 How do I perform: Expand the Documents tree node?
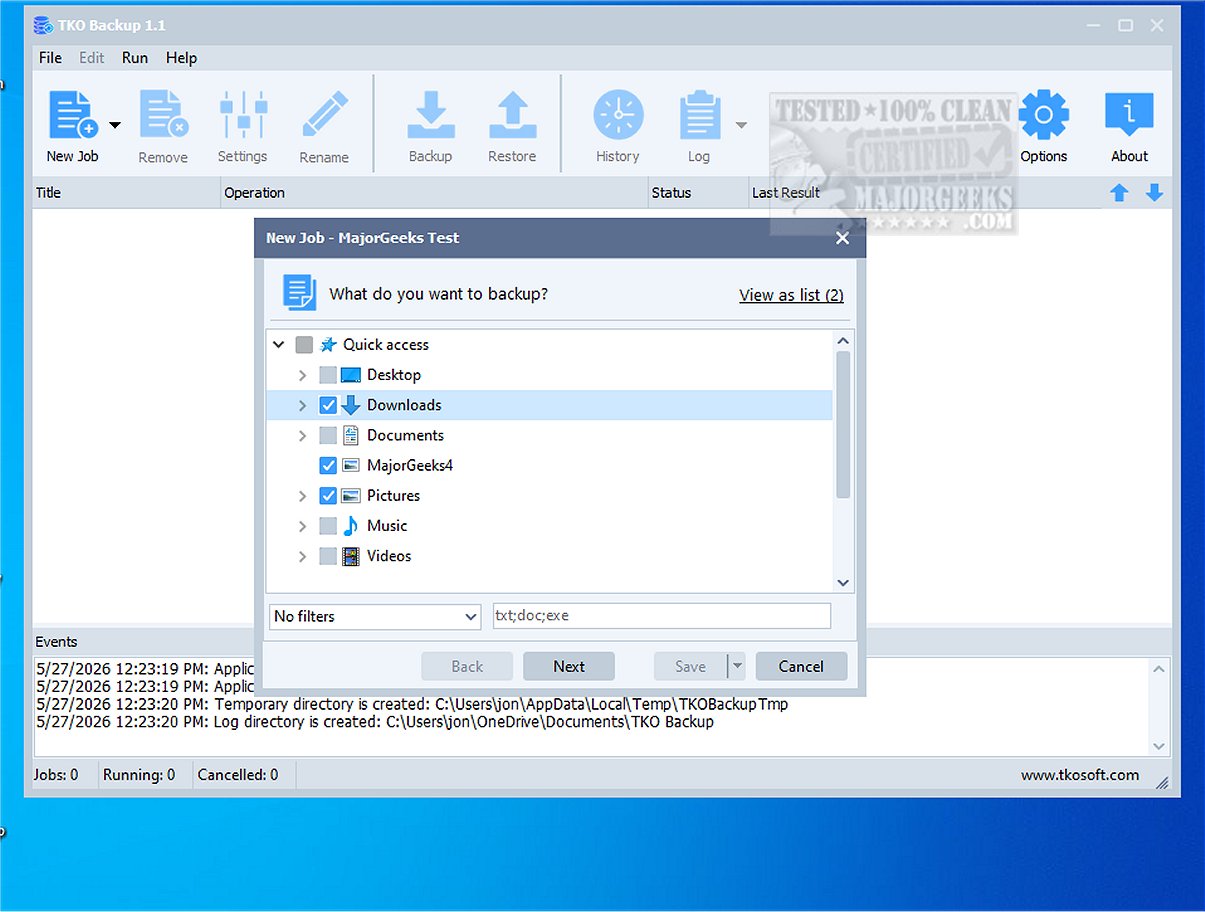[303, 436]
